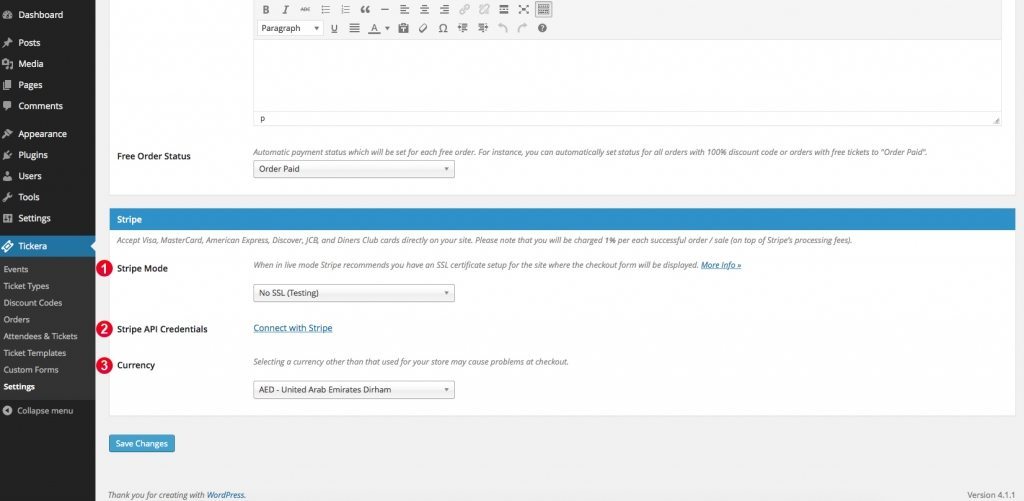1024x501 pixels.
Task: Open the text color picker arrow
Action: [387, 28]
